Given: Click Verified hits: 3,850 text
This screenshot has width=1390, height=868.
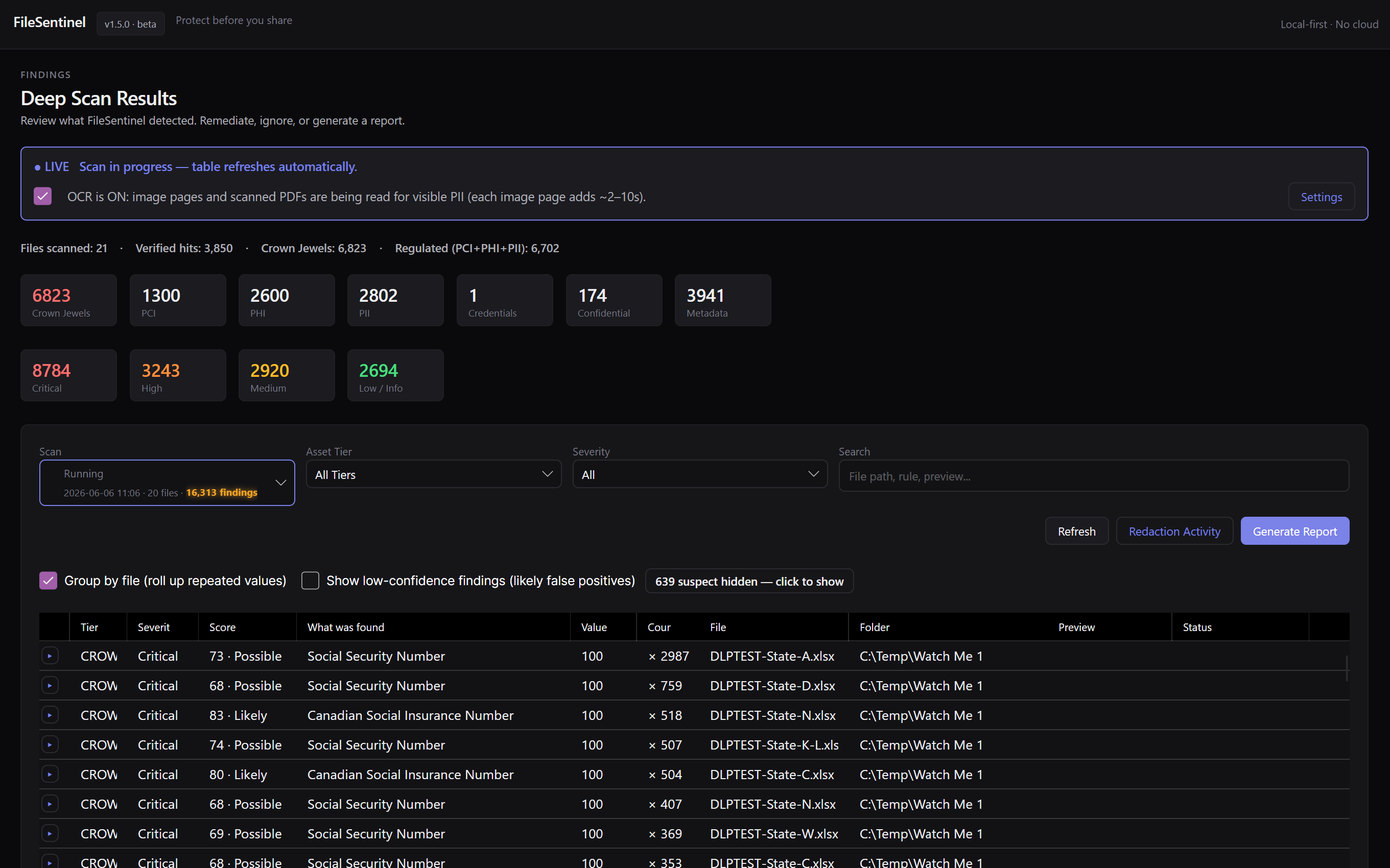Looking at the screenshot, I should tap(184, 248).
